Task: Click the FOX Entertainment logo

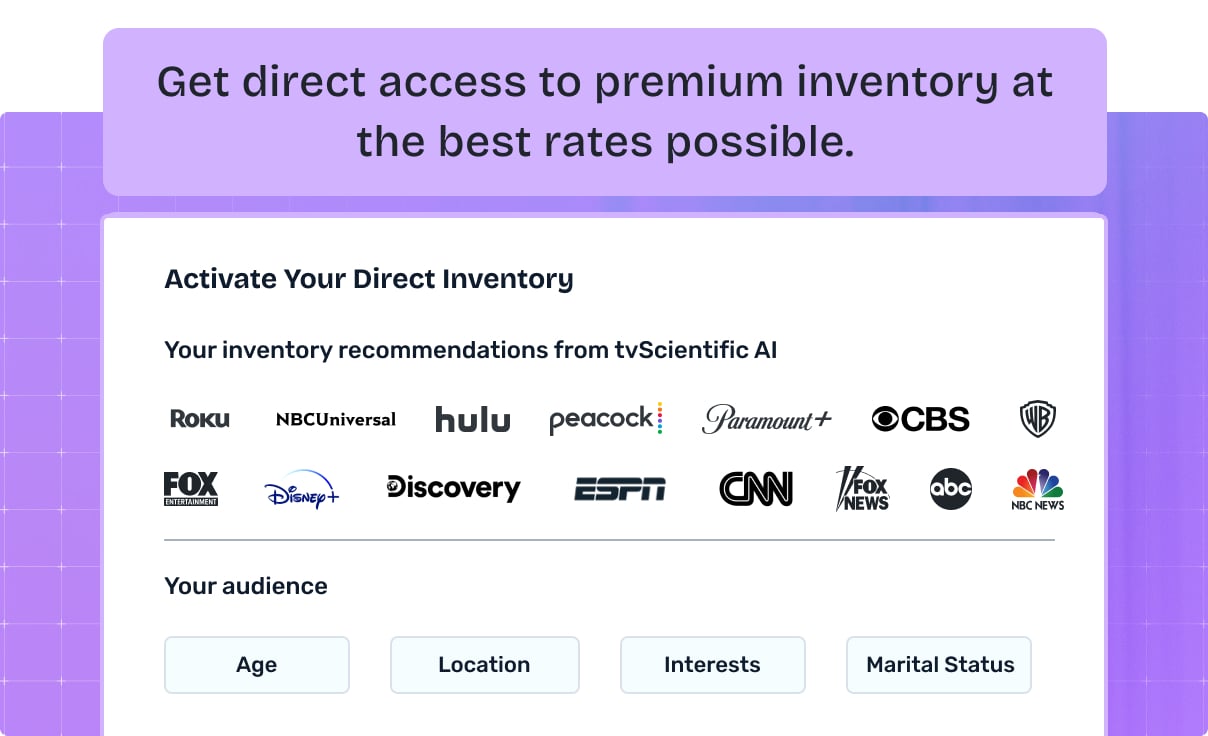Action: tap(191, 489)
